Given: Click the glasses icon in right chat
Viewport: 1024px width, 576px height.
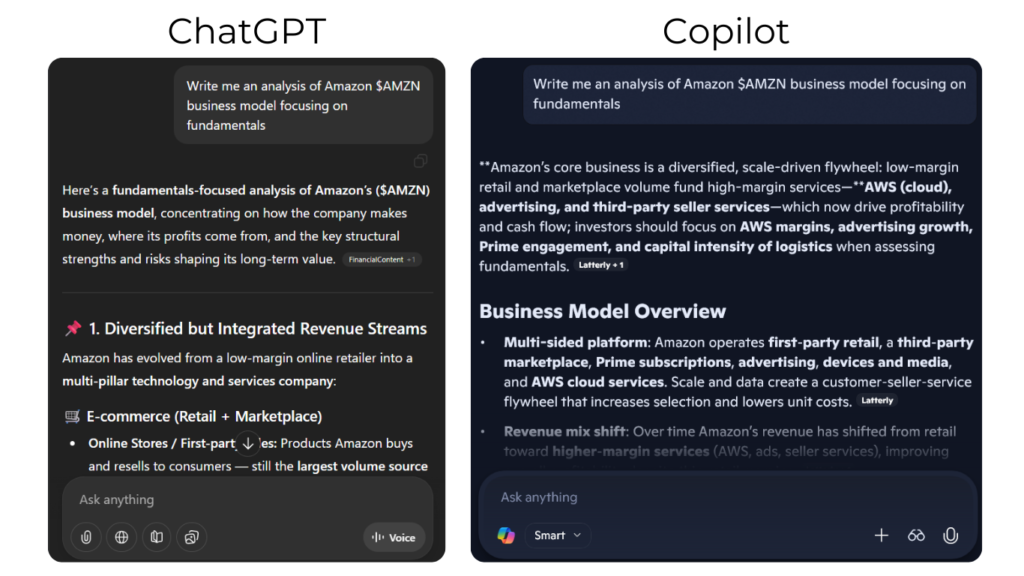Looking at the screenshot, I should click(916, 535).
